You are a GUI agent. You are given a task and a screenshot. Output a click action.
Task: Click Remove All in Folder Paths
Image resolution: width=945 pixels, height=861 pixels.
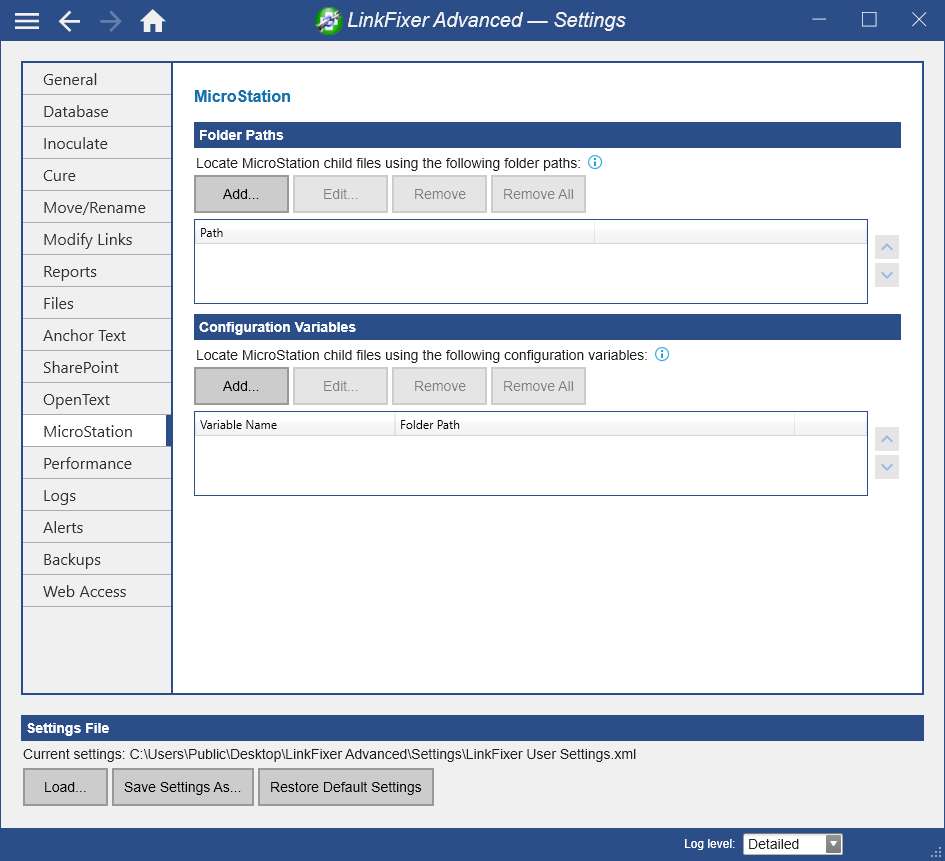pos(538,194)
